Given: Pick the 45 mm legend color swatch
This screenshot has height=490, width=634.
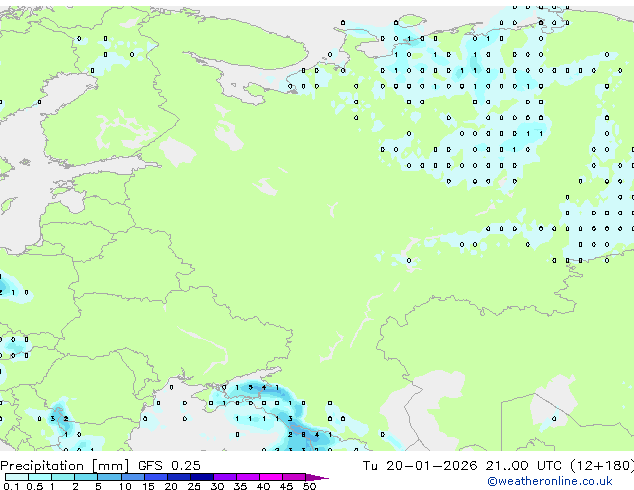Looking at the screenshot, I should (294, 477).
